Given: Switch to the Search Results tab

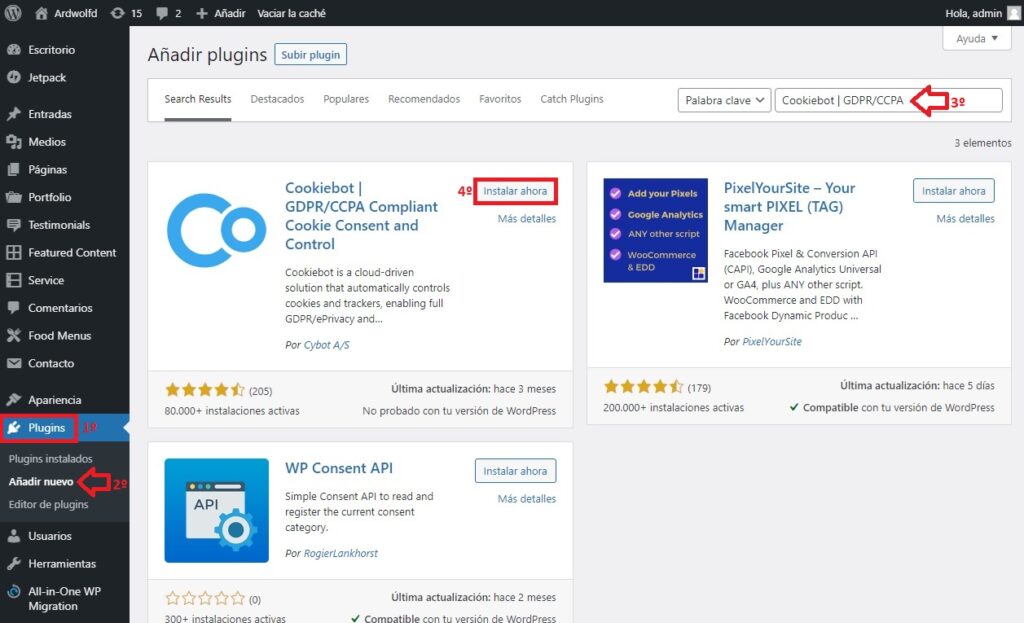Looking at the screenshot, I should (198, 99).
